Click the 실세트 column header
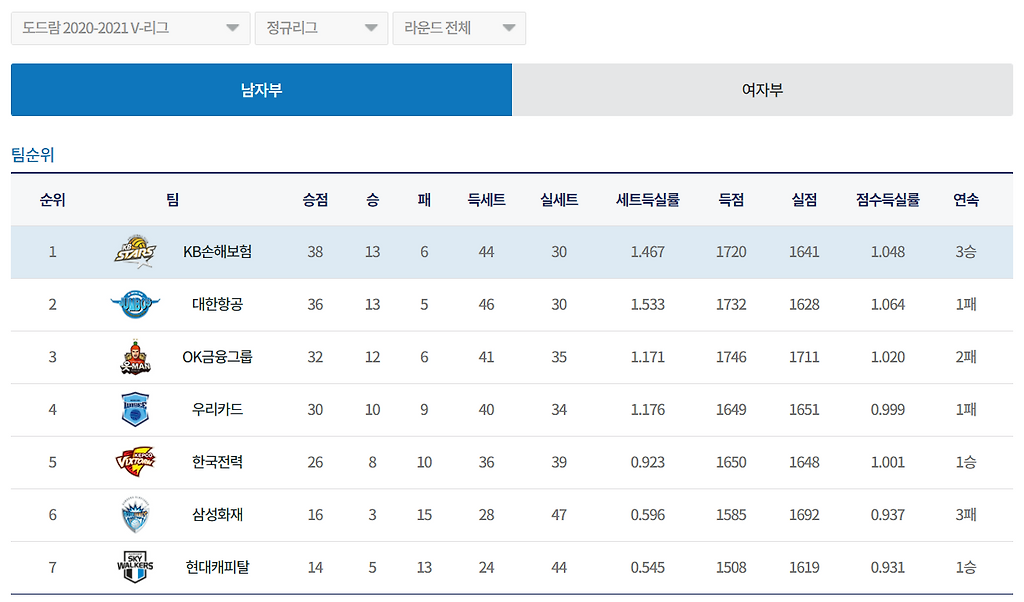The width and height of the screenshot is (1024, 602). click(559, 200)
